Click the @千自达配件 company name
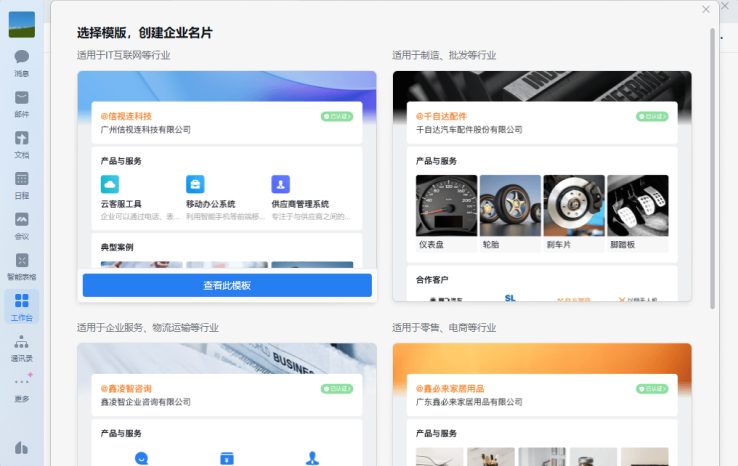Image resolution: width=738 pixels, height=466 pixels. [x=441, y=116]
